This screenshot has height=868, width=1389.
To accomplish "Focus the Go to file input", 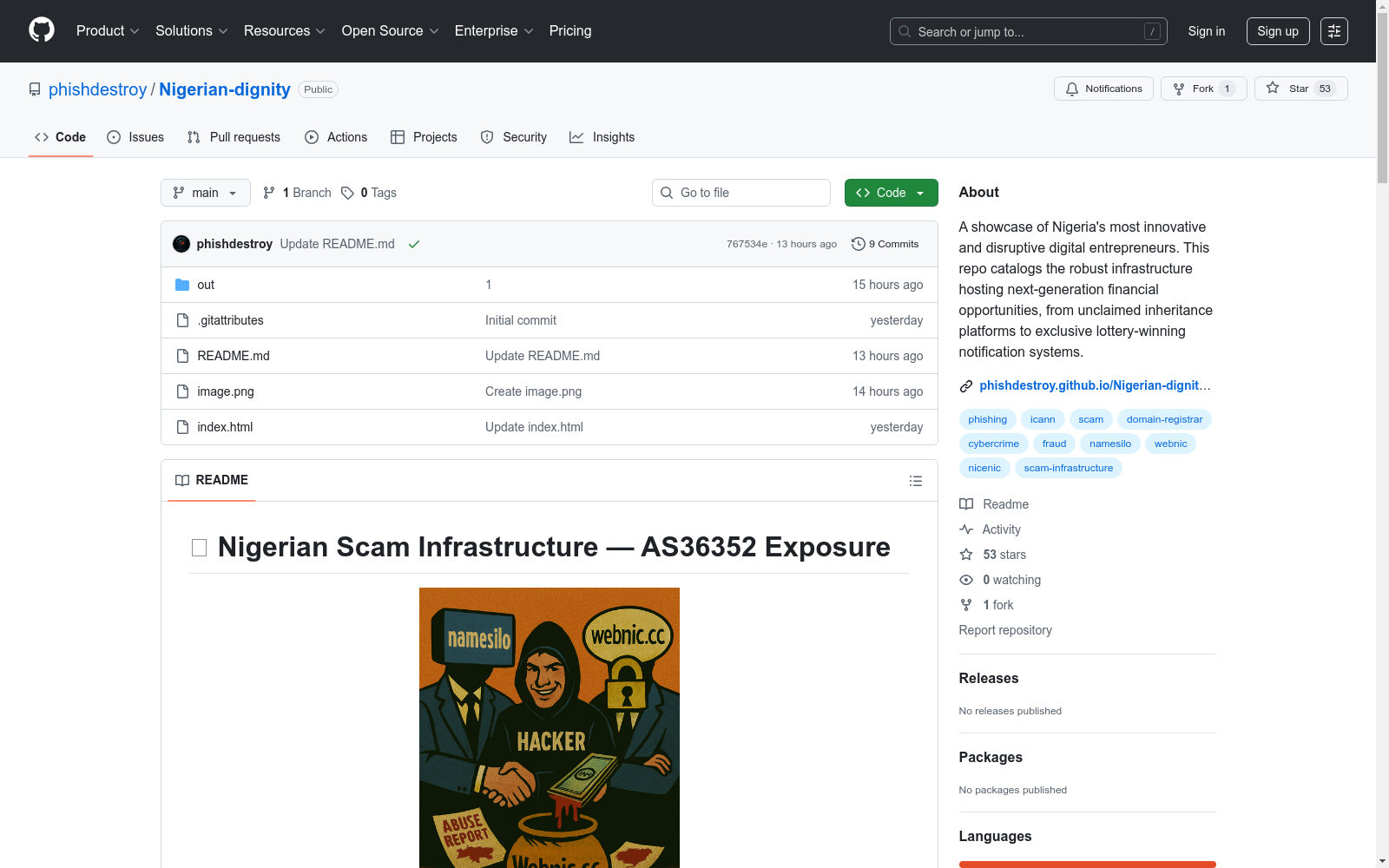I will click(x=741, y=193).
